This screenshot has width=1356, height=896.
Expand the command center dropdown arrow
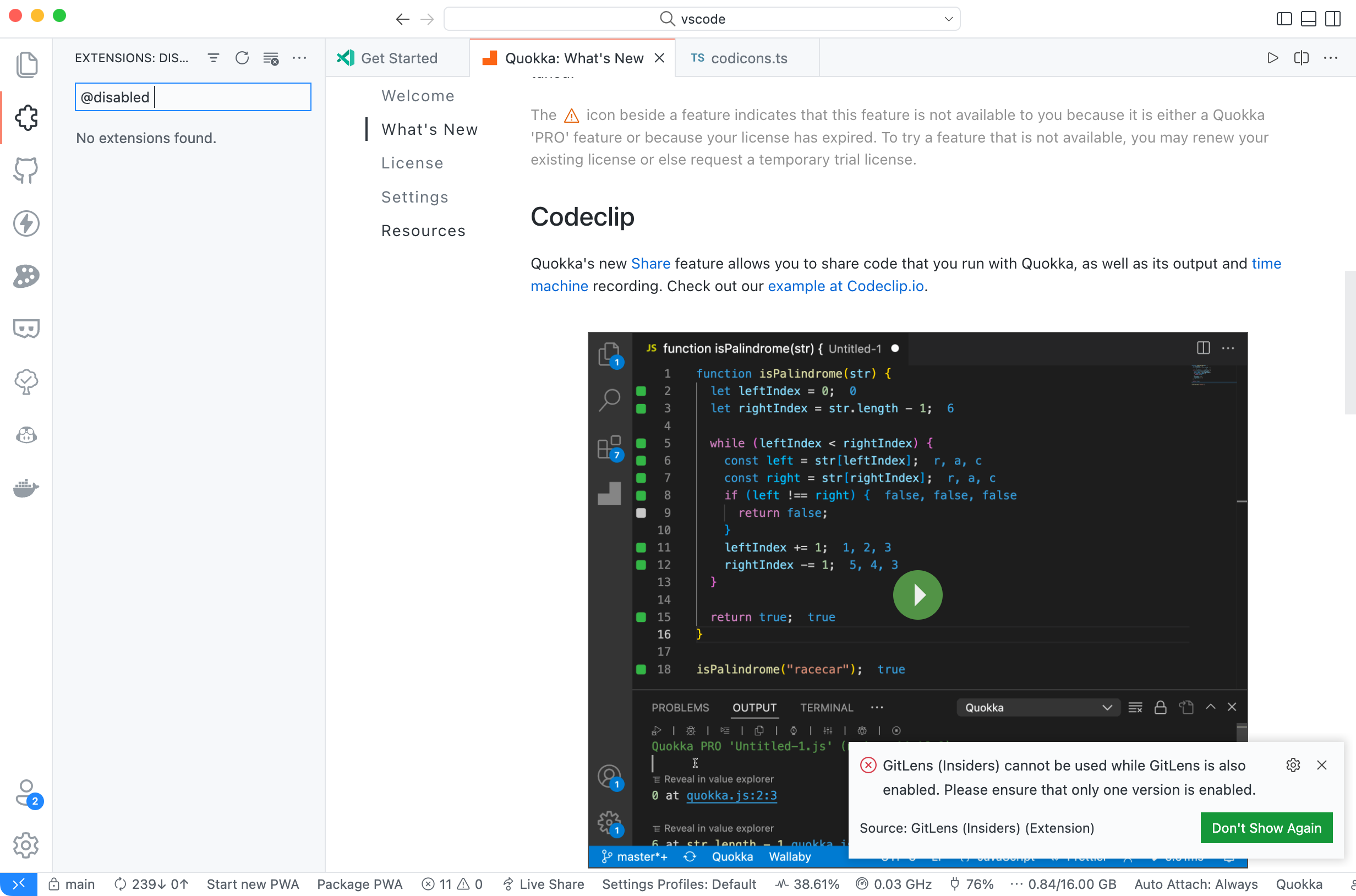tap(949, 19)
